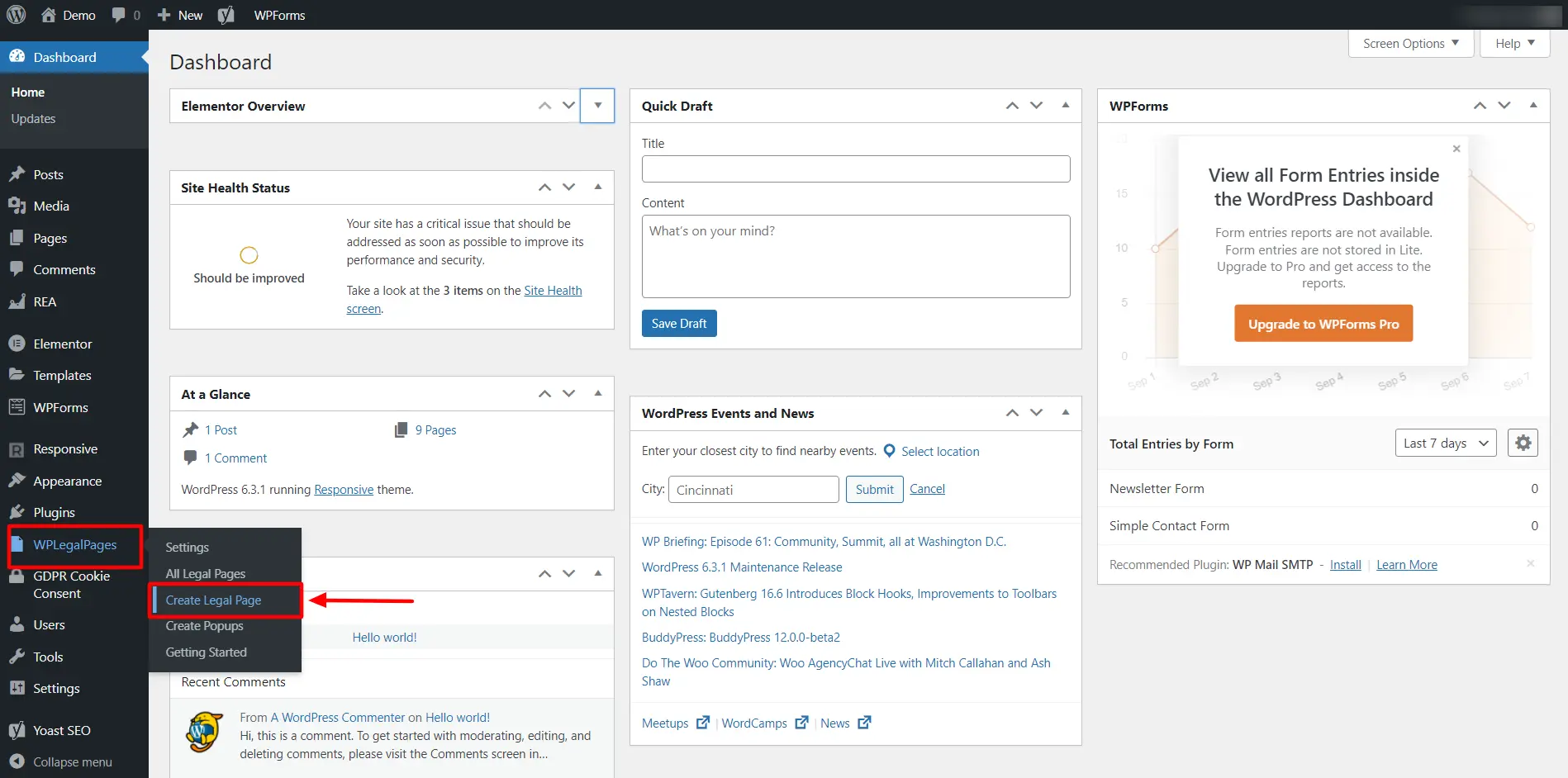1568x778 pixels.
Task: Click the Yoast icon in the top bar
Action: pyautogui.click(x=225, y=15)
